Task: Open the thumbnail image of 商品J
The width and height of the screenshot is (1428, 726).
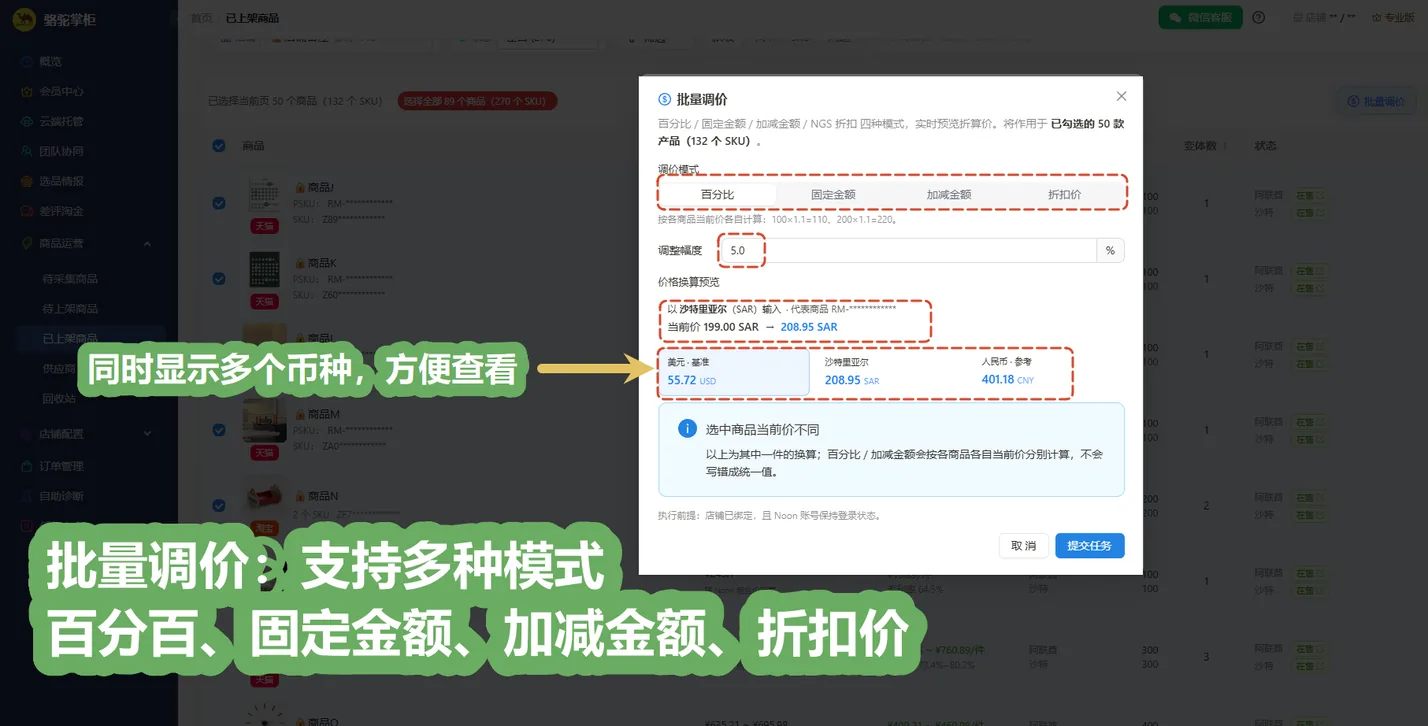Action: pyautogui.click(x=265, y=196)
